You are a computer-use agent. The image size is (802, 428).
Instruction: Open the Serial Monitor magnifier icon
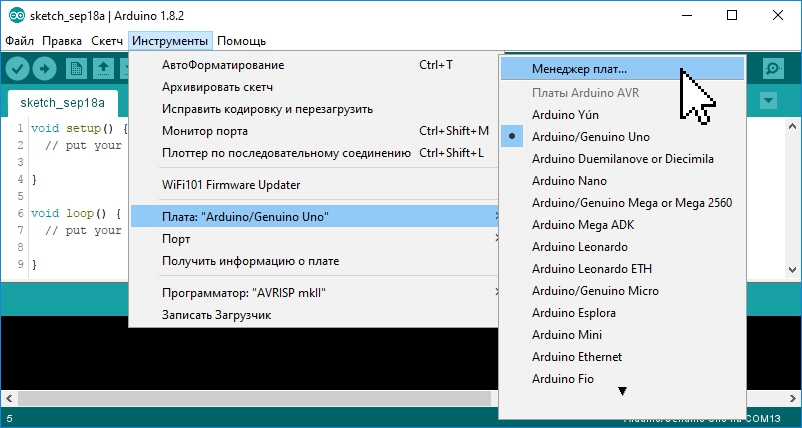(773, 69)
